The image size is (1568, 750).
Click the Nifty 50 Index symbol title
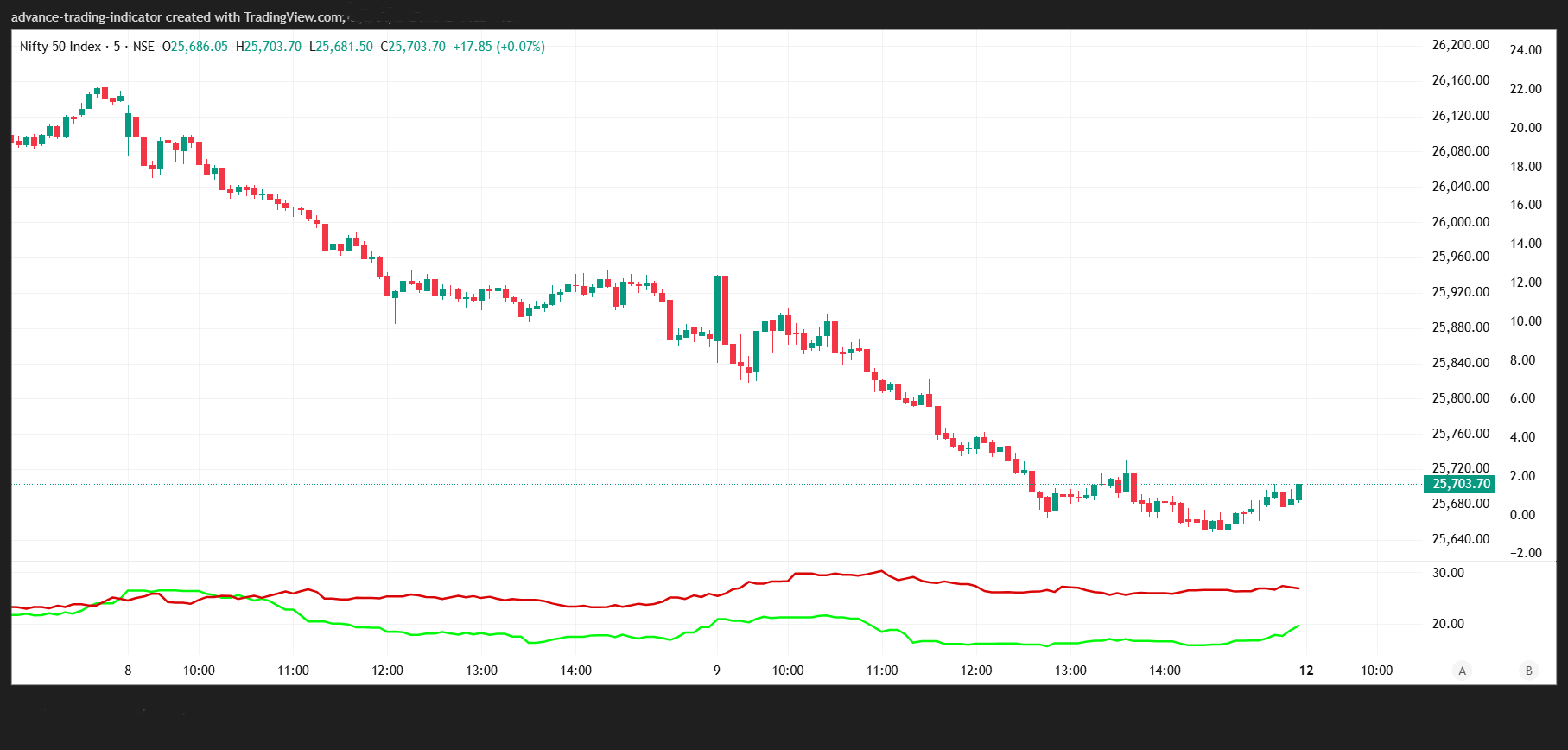click(60, 47)
